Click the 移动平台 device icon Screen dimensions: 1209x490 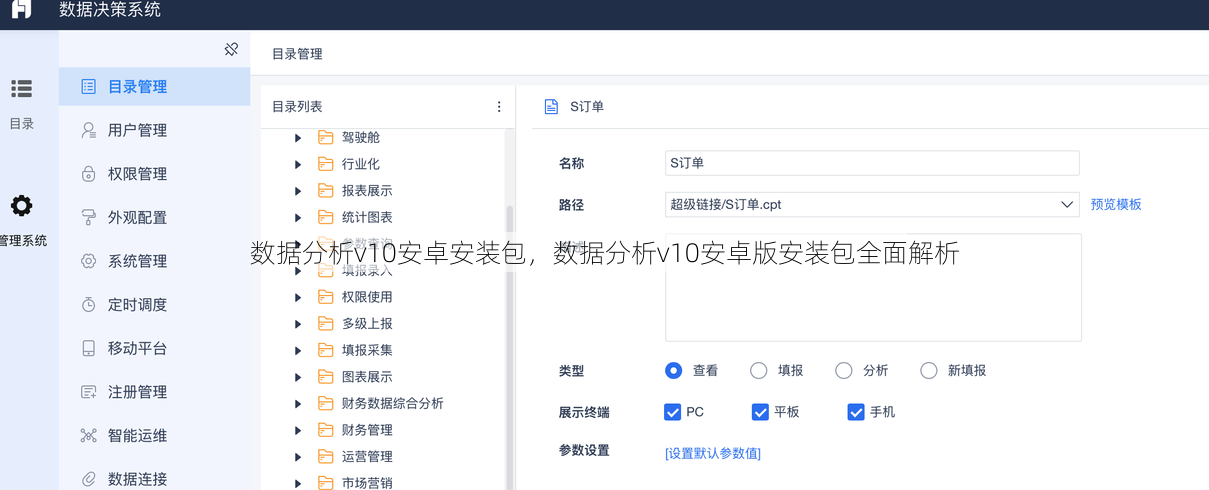point(88,348)
